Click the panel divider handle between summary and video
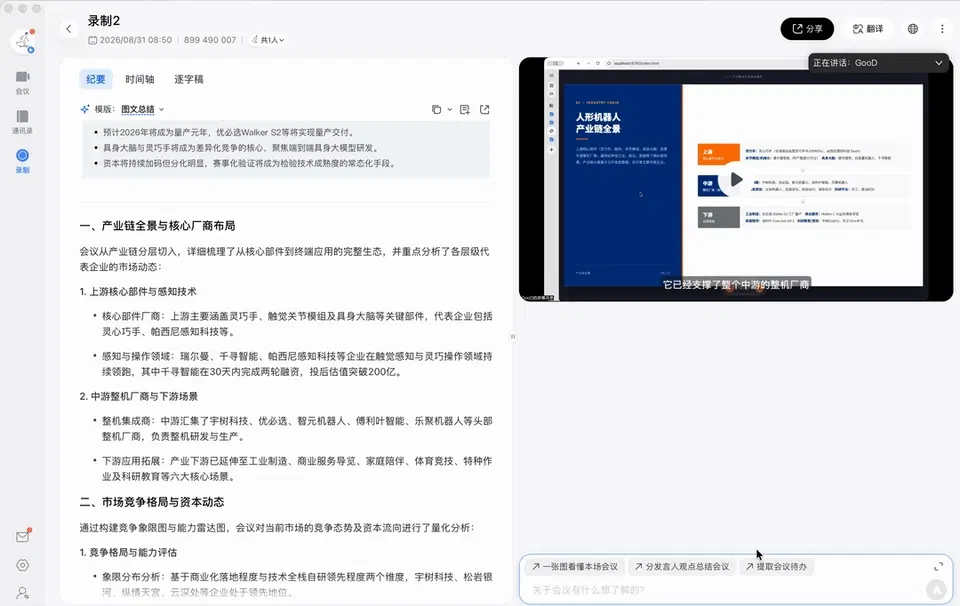The image size is (960, 606). point(513,336)
